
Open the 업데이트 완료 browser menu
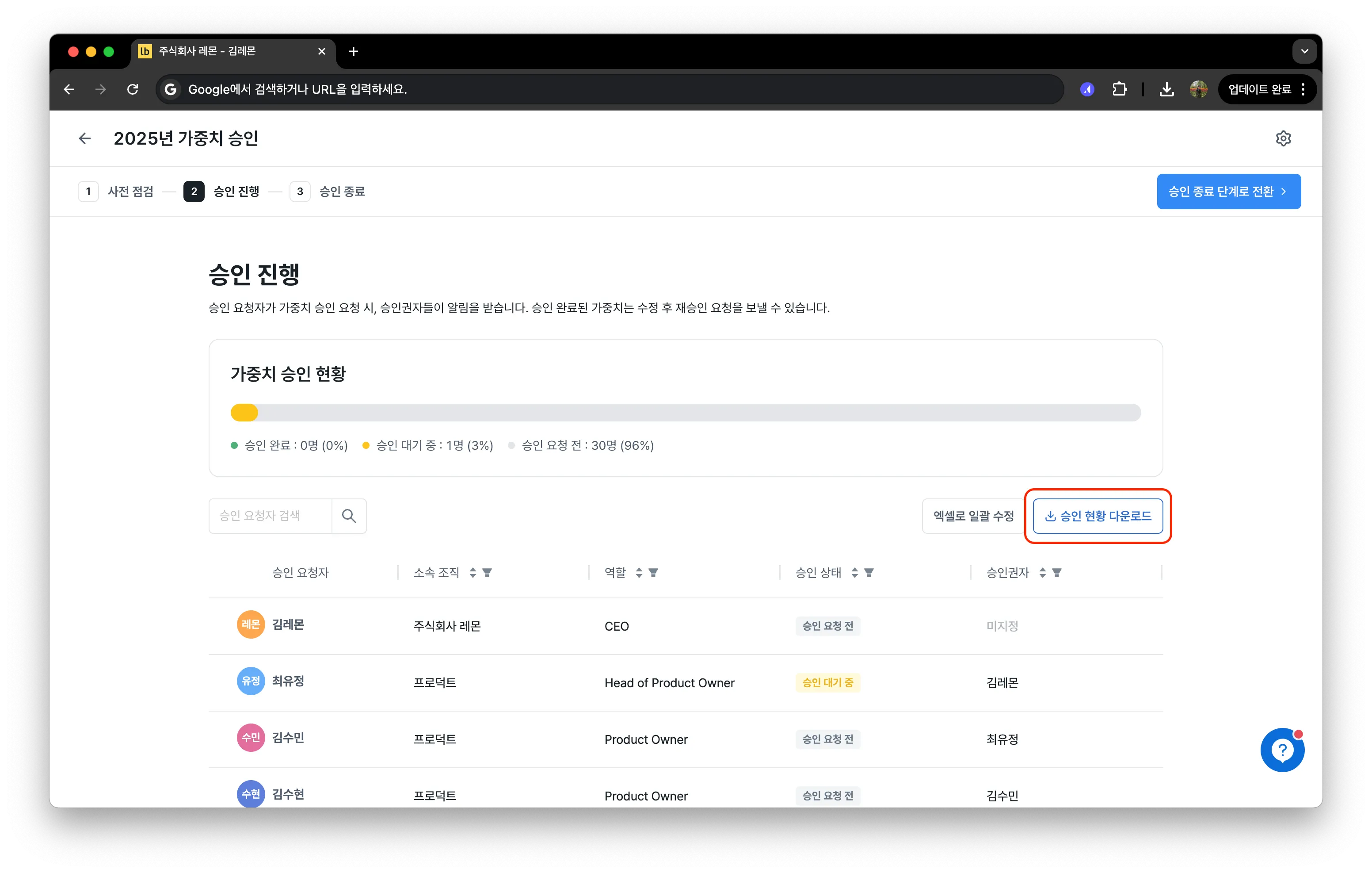point(1267,89)
